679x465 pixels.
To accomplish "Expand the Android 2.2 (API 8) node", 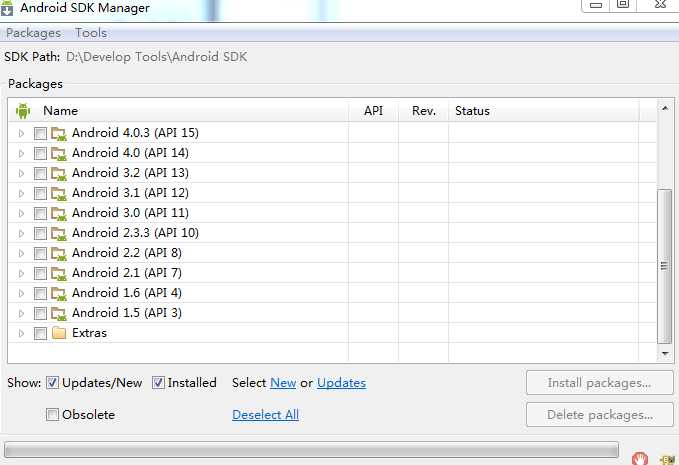I will point(21,253).
